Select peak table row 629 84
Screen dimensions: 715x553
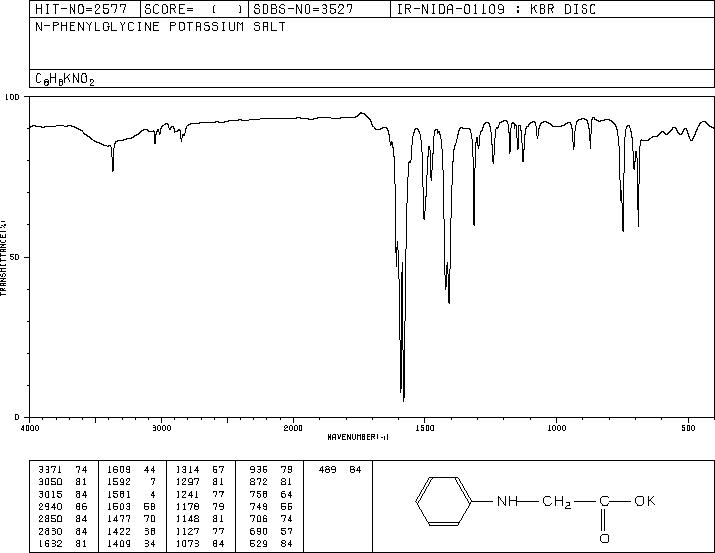pyautogui.click(x=271, y=544)
